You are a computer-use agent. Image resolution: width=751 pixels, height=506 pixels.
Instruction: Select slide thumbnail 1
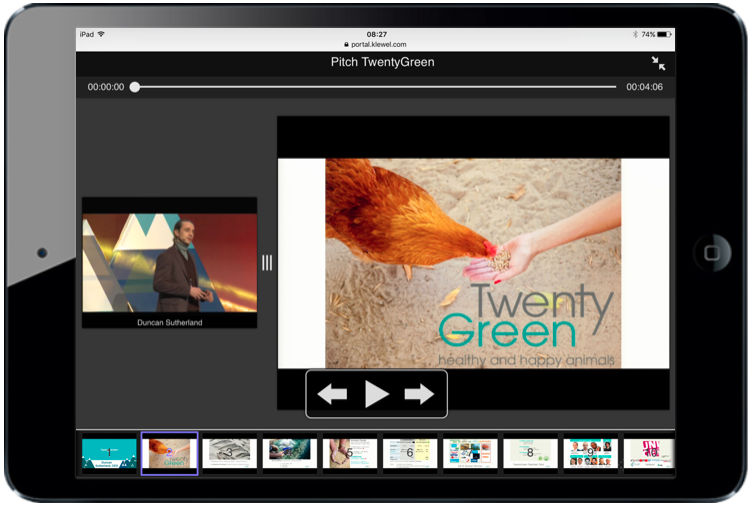tap(109, 453)
